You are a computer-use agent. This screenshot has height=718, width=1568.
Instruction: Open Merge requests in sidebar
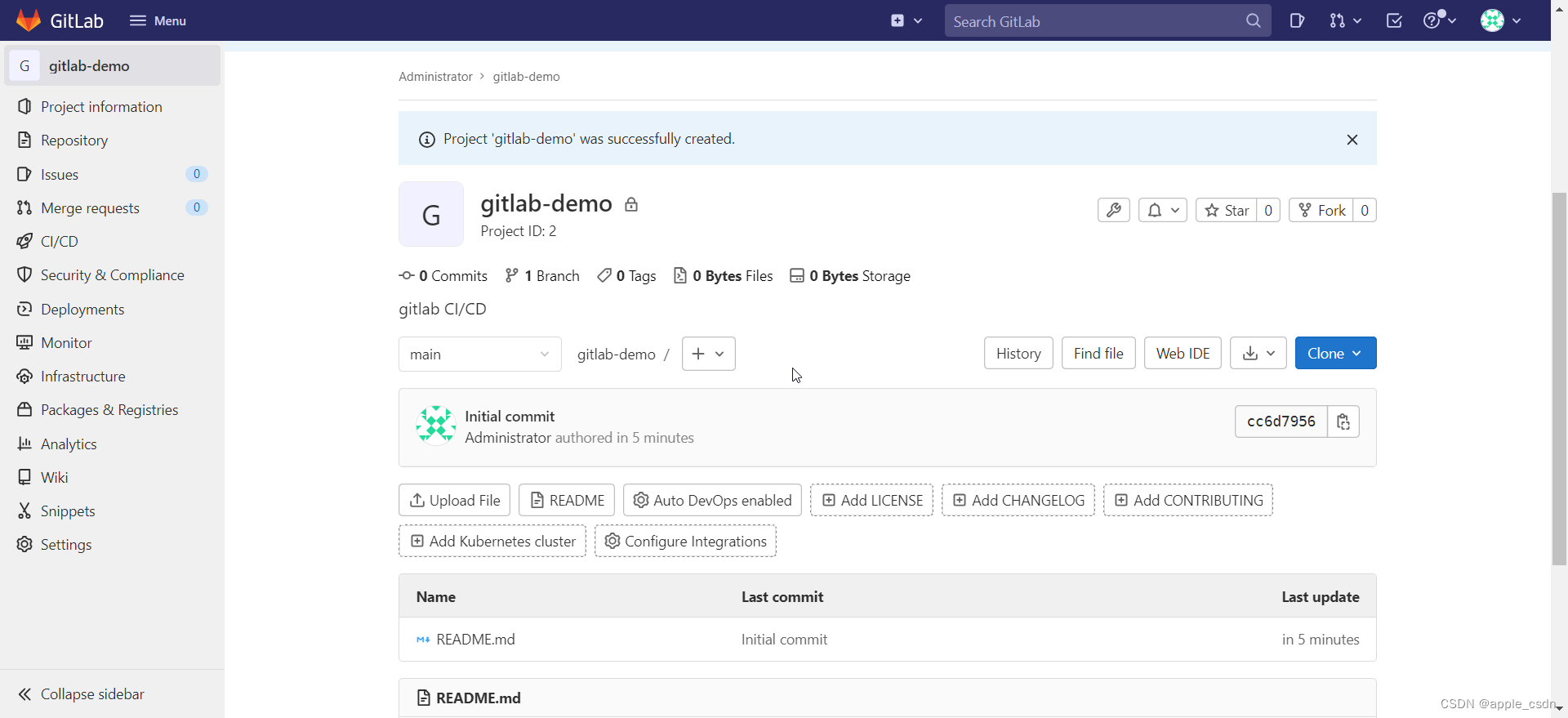(112, 208)
